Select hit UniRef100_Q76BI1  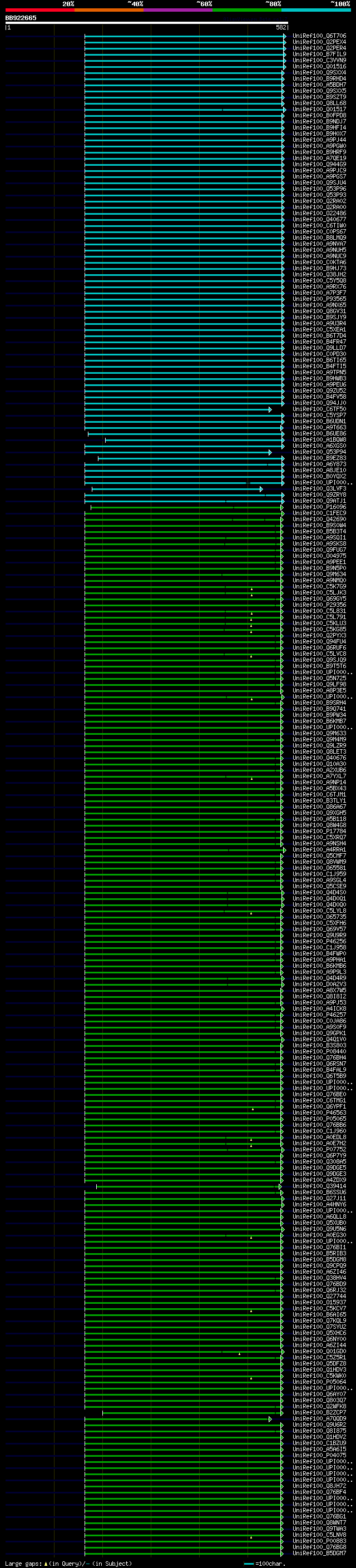click(319, 1247)
